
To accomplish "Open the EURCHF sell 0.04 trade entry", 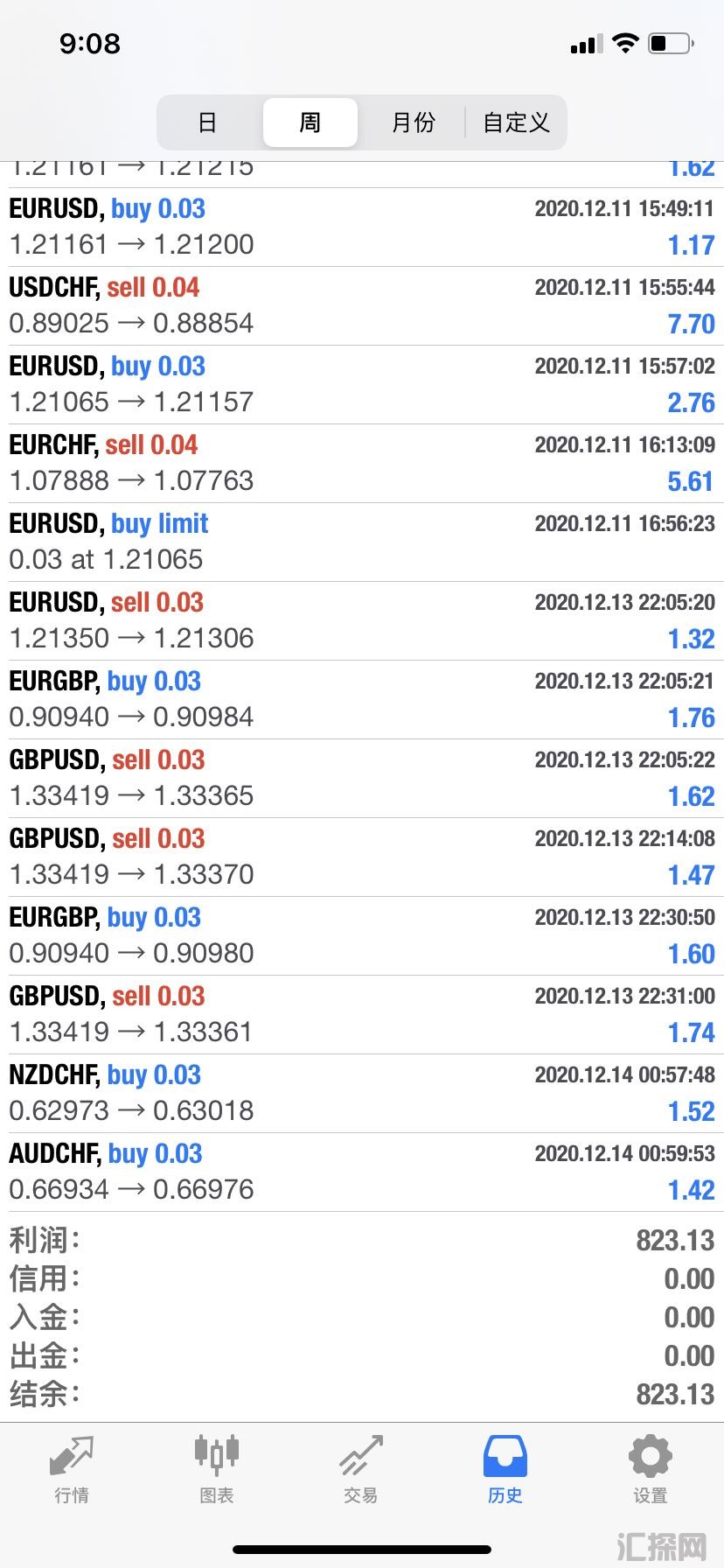I will (362, 464).
